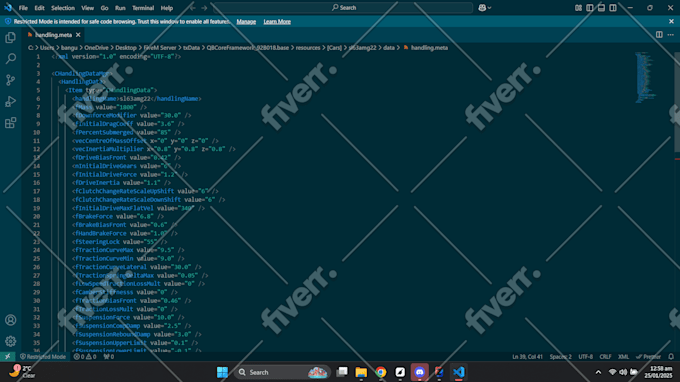Screen dimensions: 680x382
Task: Click Prettier status bar item
Action: coord(649,356)
